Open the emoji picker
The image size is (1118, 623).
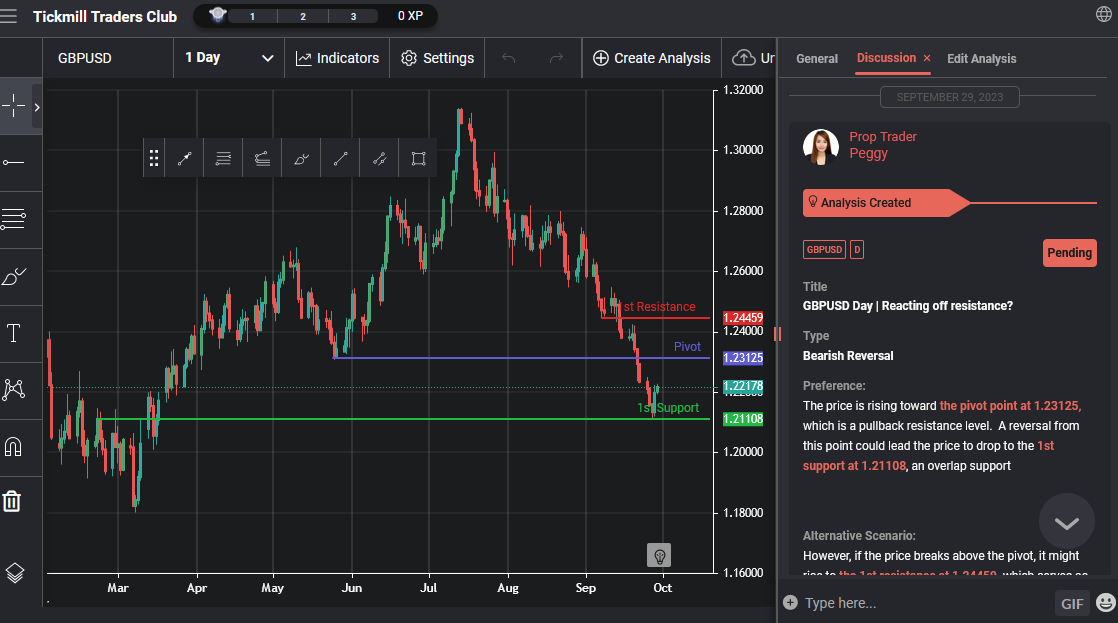tap(1106, 603)
